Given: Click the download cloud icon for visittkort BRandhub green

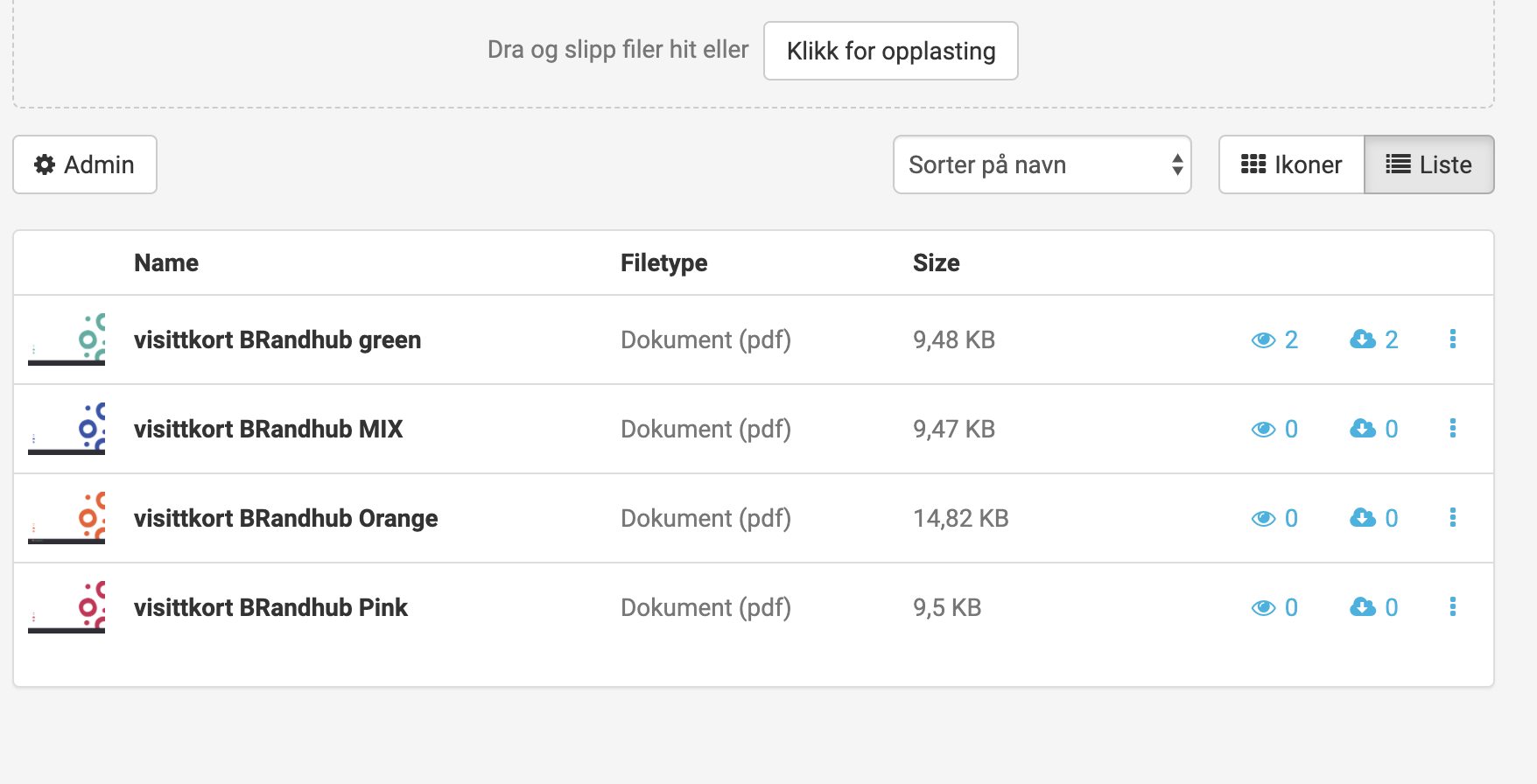Looking at the screenshot, I should [1363, 339].
